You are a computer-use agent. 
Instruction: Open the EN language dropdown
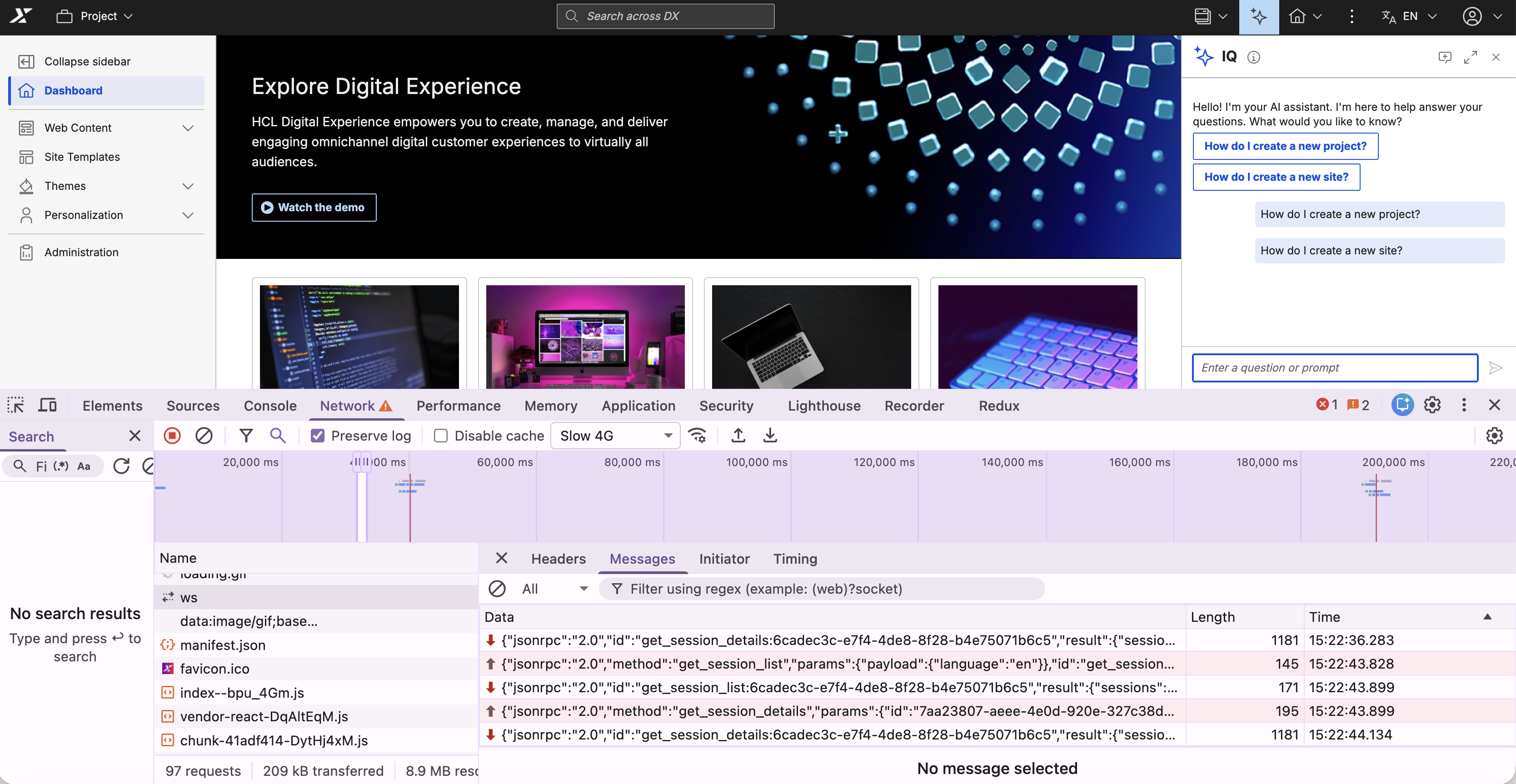1409,16
